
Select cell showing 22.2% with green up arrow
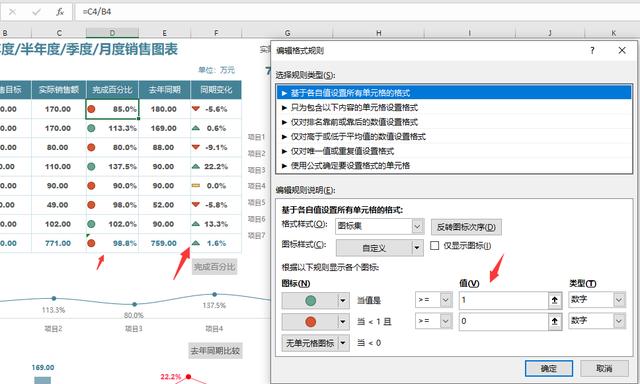[x=216, y=166]
